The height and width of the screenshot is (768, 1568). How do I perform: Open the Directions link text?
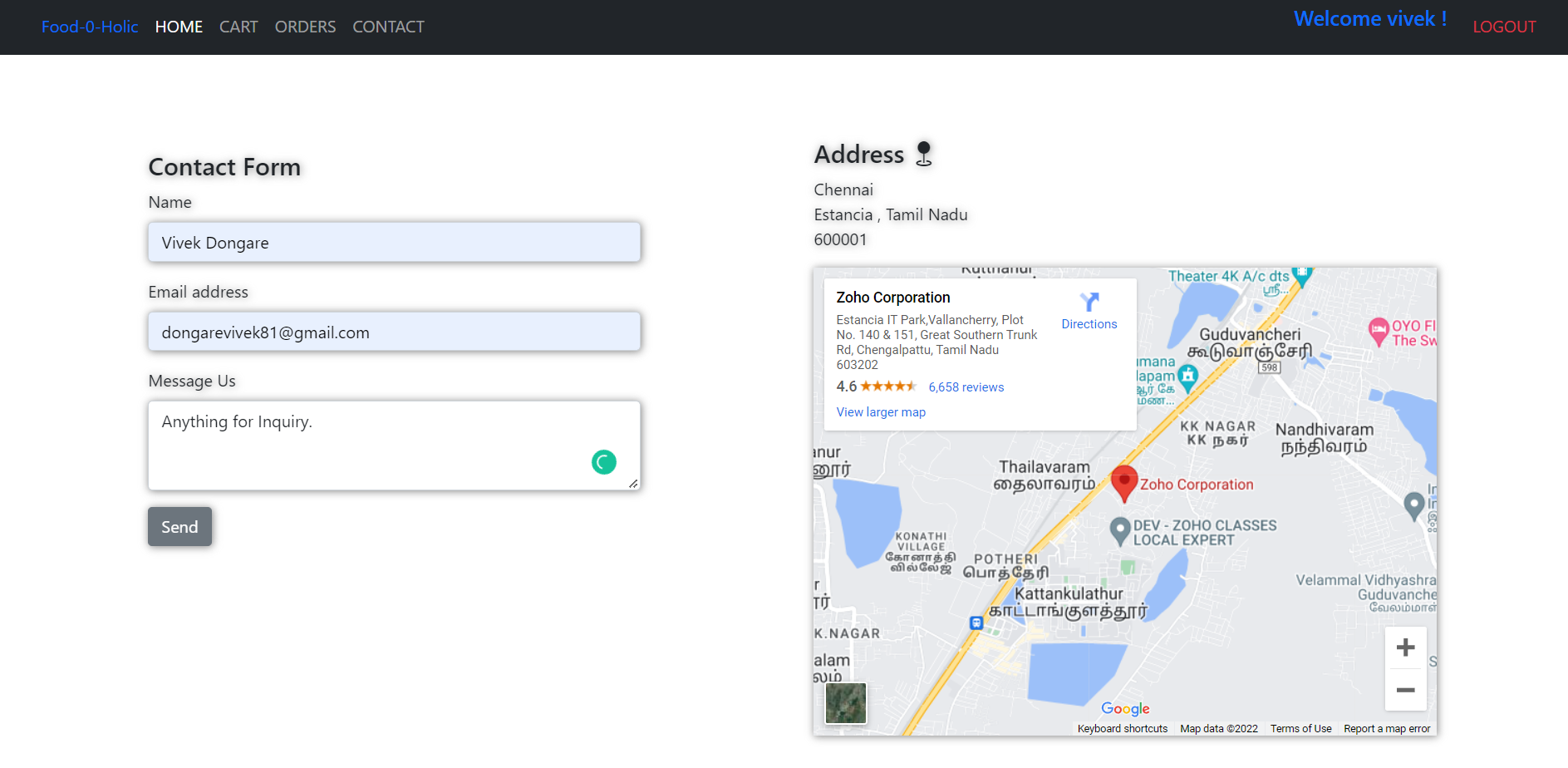coord(1089,324)
